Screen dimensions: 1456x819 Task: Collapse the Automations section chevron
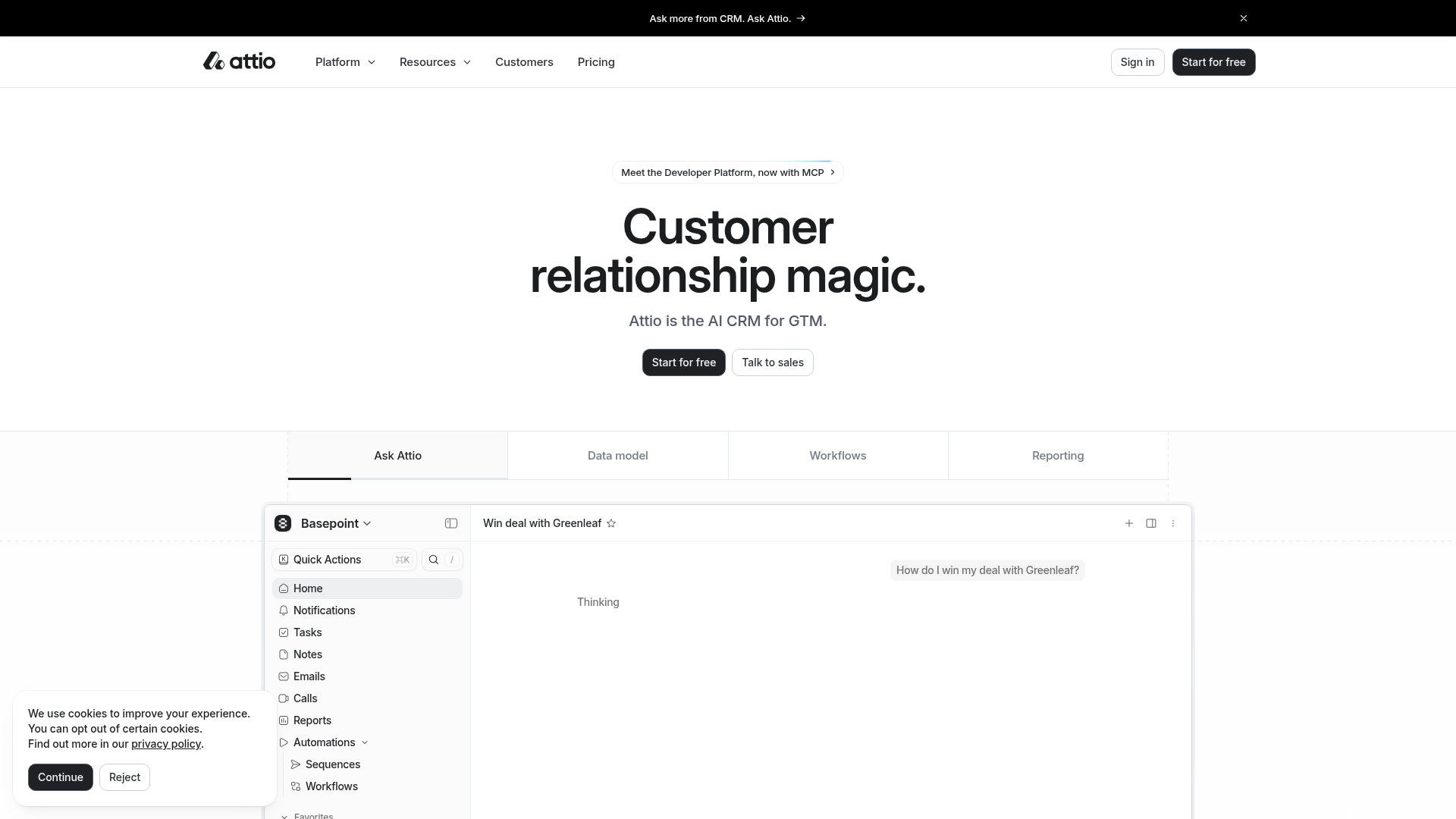coord(365,742)
